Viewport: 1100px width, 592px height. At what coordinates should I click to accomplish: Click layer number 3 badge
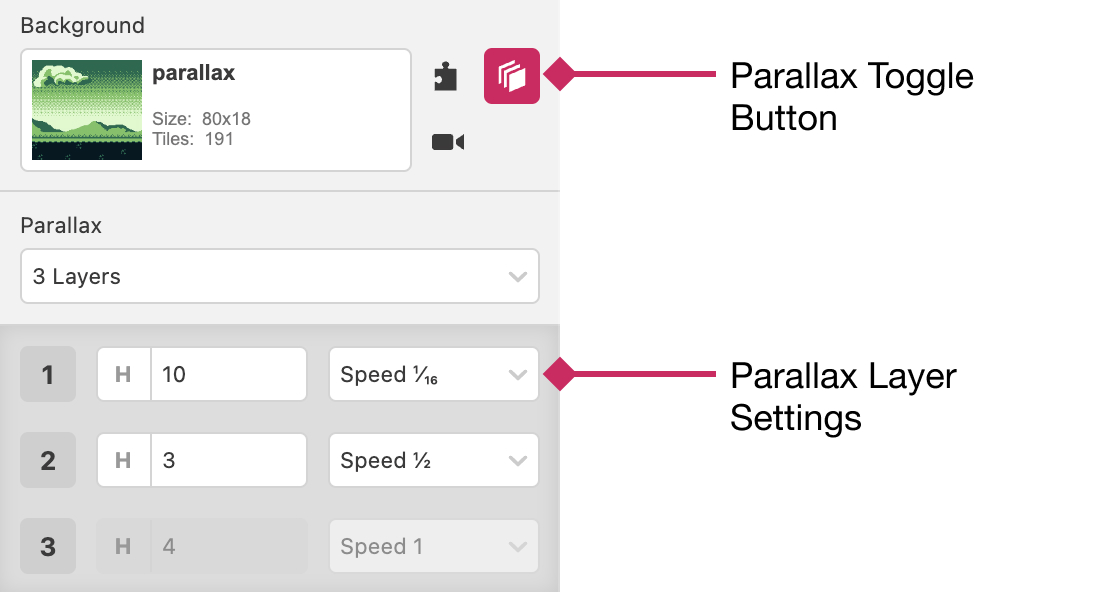coord(48,547)
